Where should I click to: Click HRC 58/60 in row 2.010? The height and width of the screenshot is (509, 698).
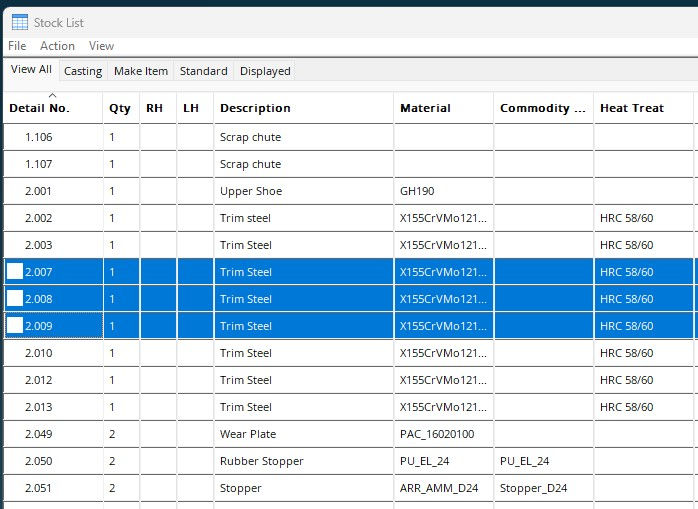tap(626, 353)
